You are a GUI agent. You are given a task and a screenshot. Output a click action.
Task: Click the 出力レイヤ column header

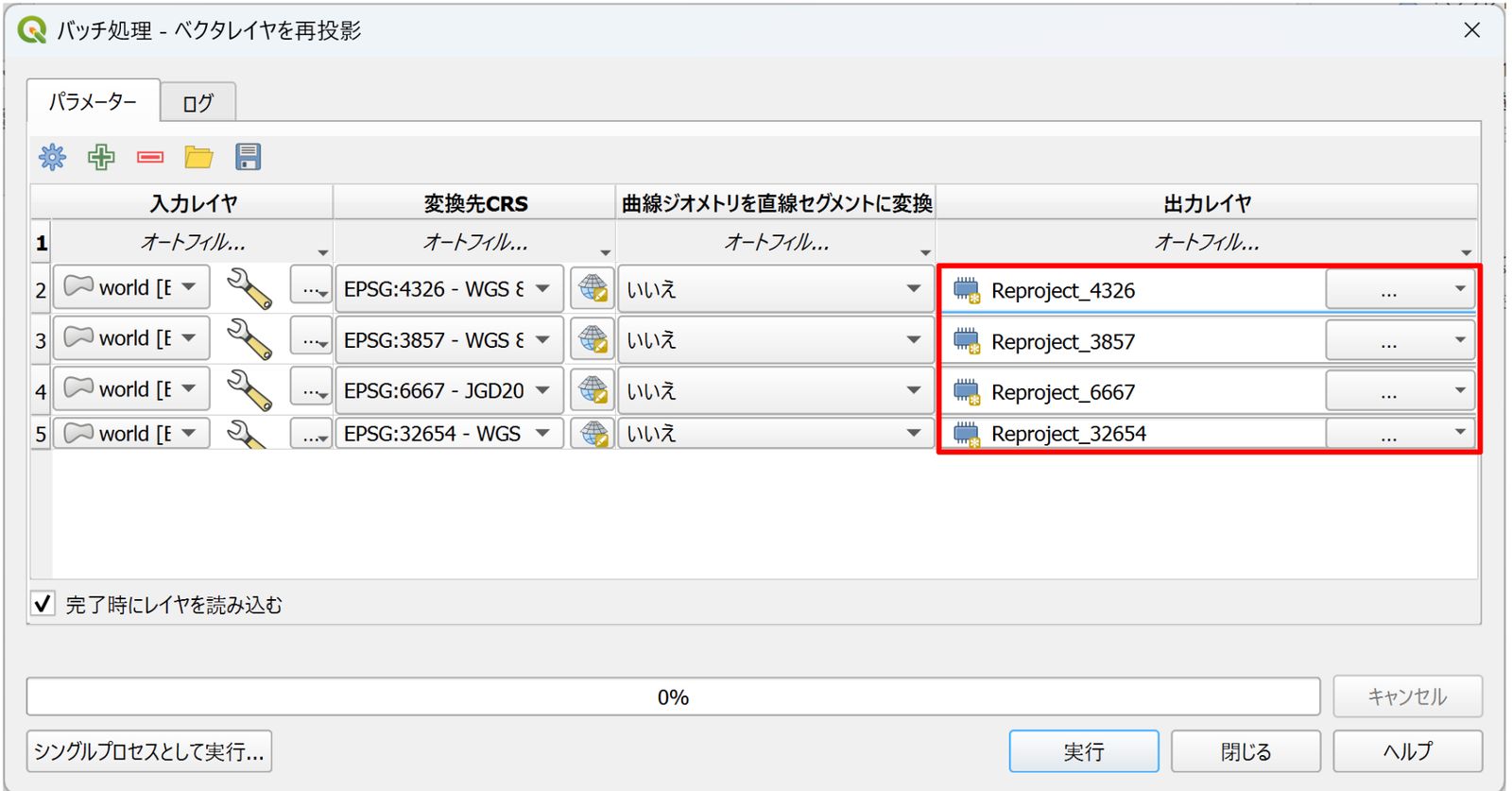pyautogui.click(x=1207, y=203)
